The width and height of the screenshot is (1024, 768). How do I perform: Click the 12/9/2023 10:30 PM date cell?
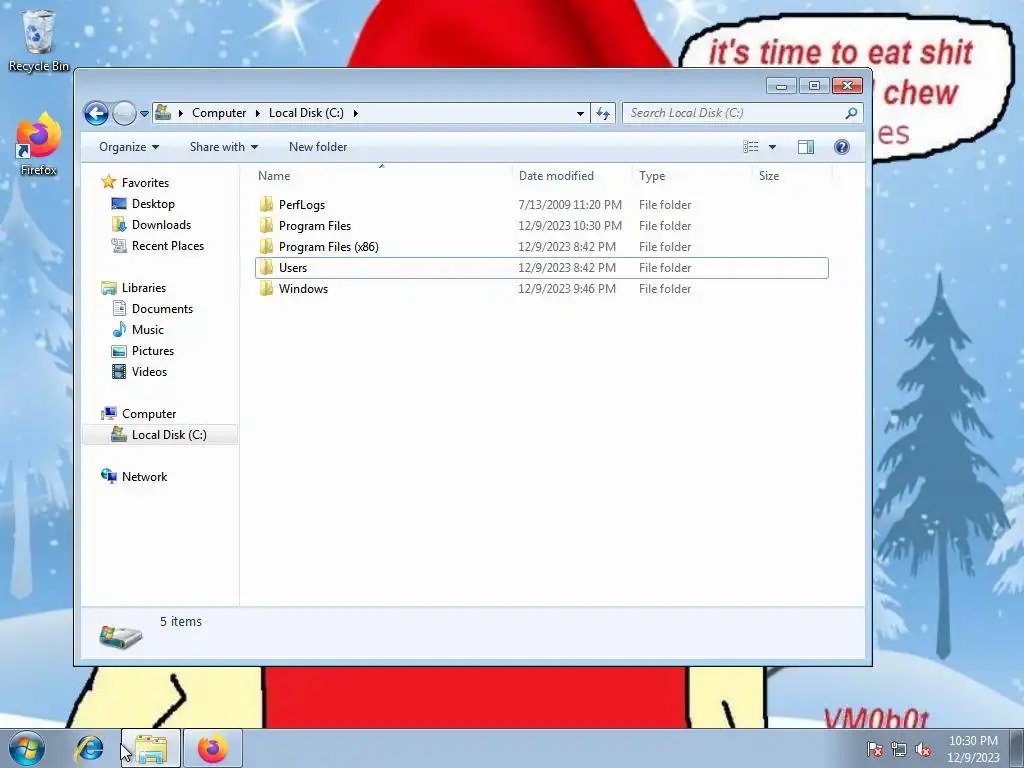point(569,225)
